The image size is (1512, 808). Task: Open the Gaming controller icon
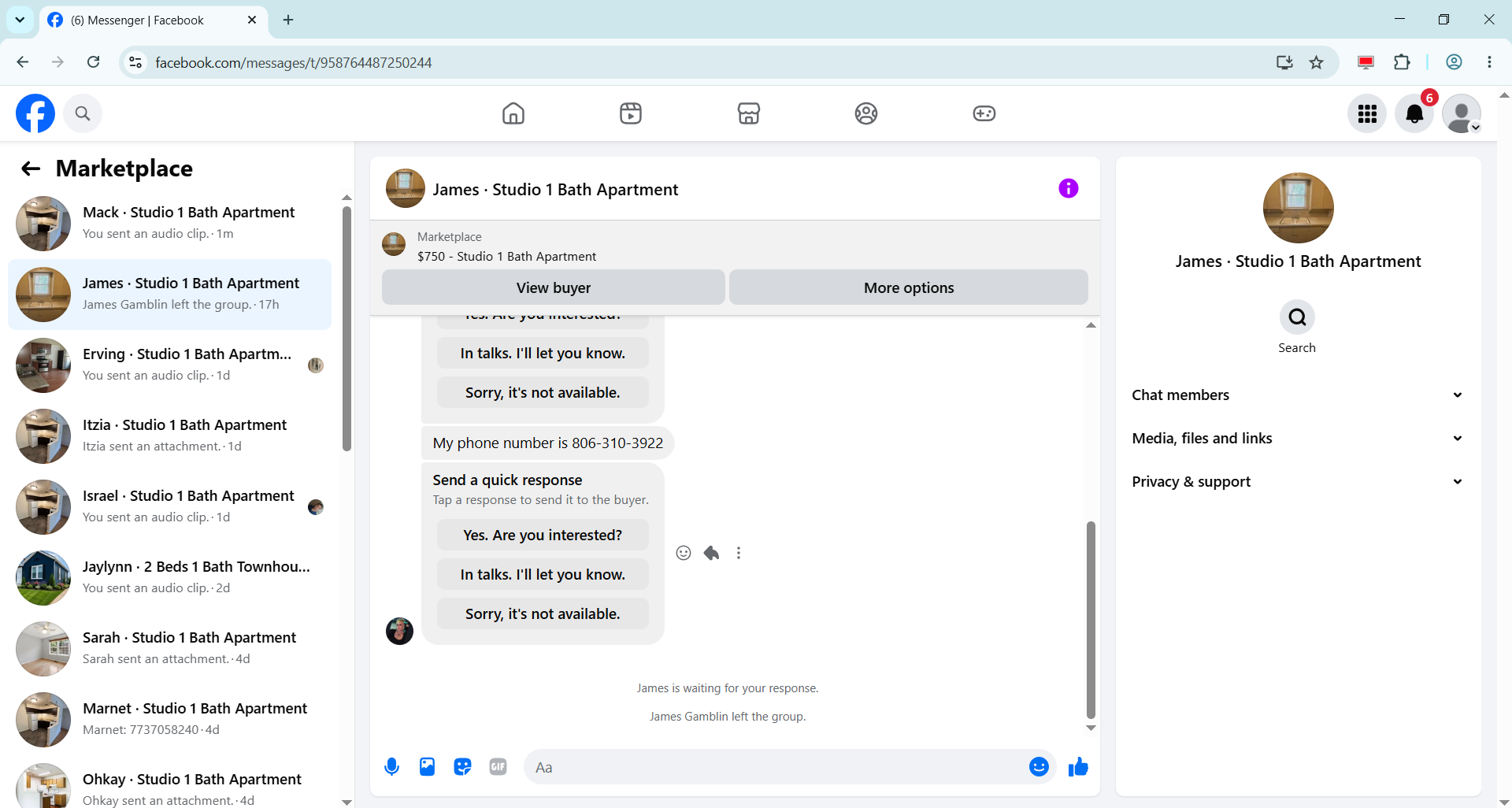(984, 113)
